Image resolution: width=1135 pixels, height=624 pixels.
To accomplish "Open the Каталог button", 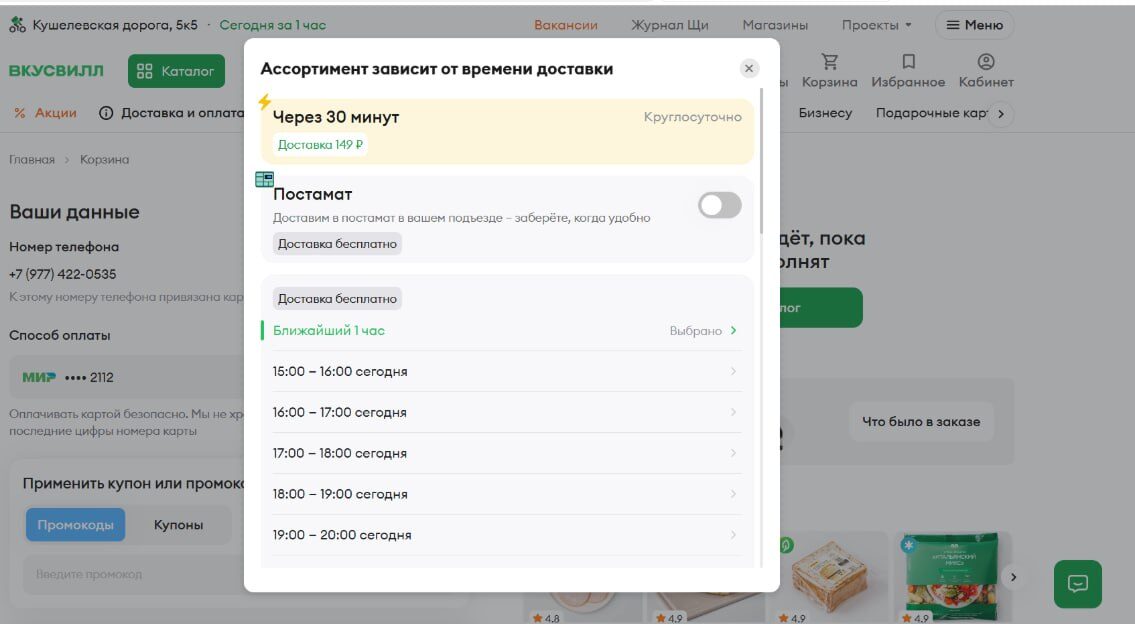I will [176, 71].
